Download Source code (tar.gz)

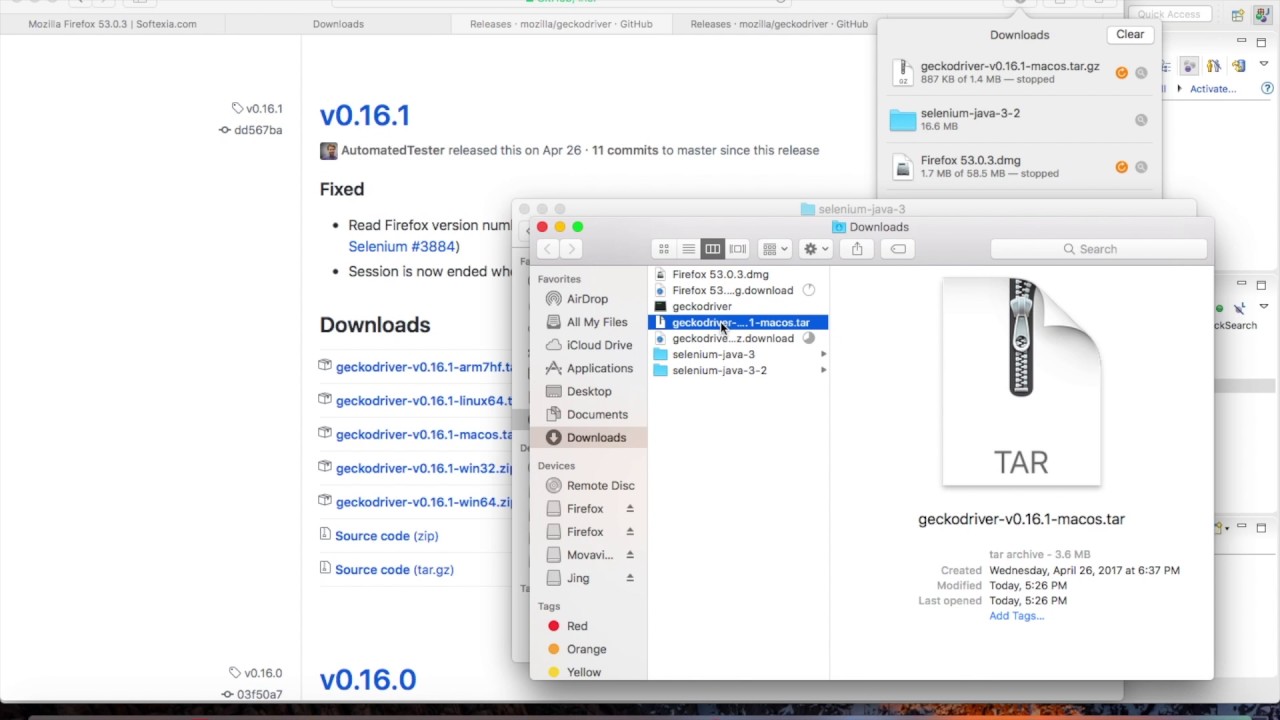point(394,570)
